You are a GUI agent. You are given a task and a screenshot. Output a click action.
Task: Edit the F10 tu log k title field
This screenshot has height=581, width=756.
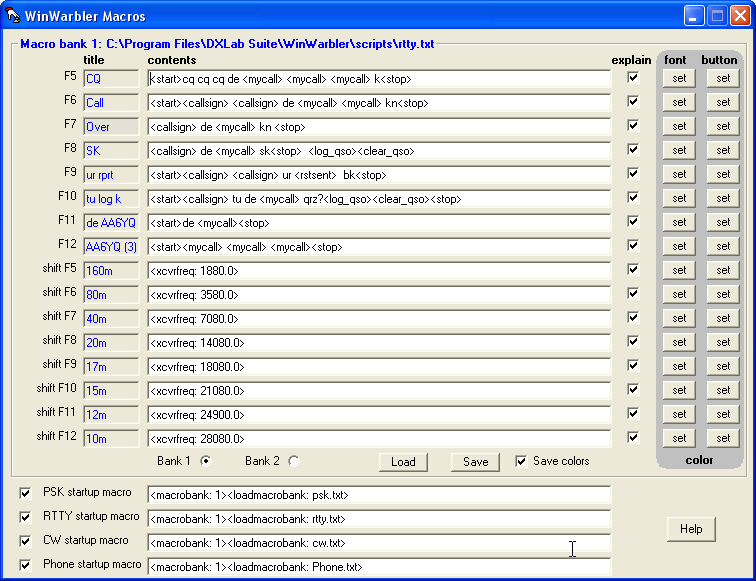pyautogui.click(x=111, y=198)
